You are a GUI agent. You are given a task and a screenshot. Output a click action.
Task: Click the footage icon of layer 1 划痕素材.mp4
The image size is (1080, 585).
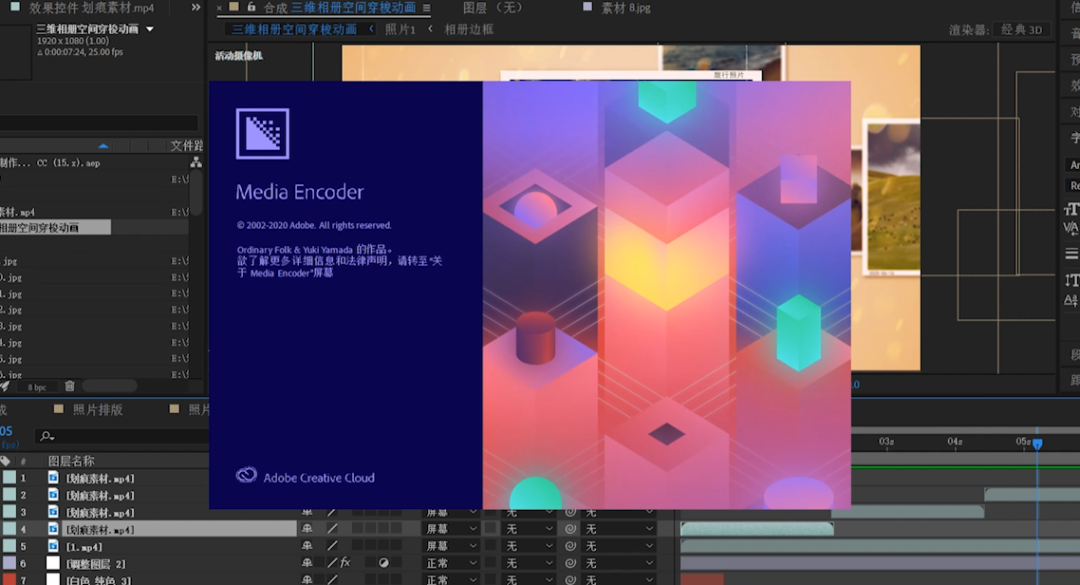(x=53, y=478)
